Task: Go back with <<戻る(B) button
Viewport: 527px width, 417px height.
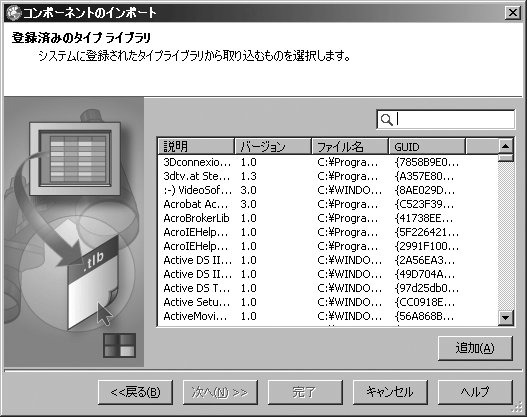Action: click(x=135, y=392)
